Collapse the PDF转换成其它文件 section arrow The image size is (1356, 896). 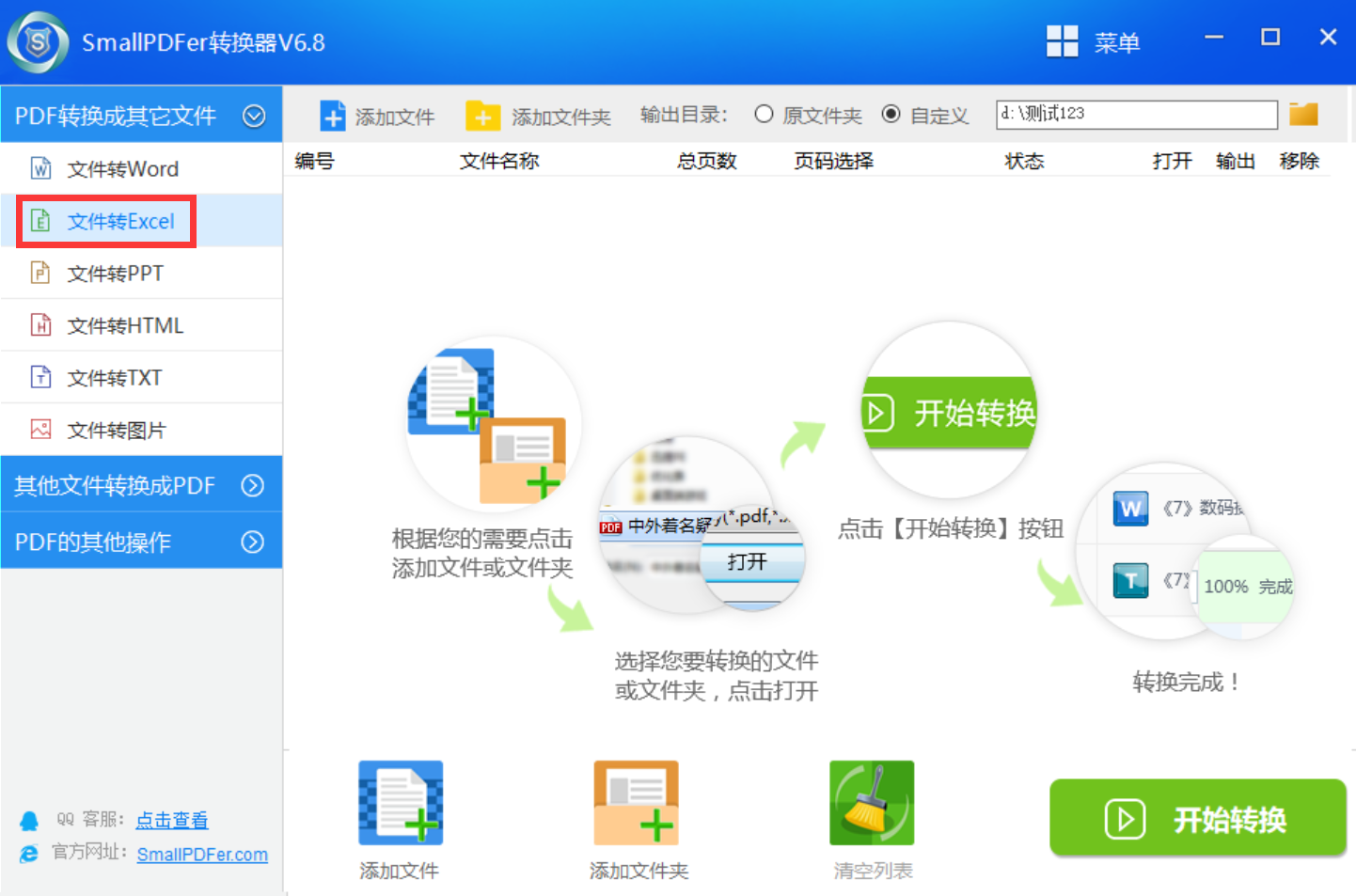point(254,116)
